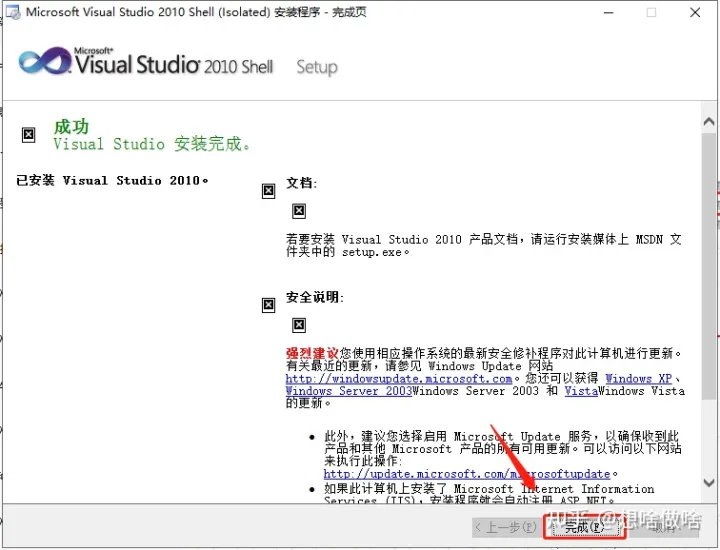Open the Windows Server 2003 link
The image size is (720, 550).
pyautogui.click(x=349, y=391)
